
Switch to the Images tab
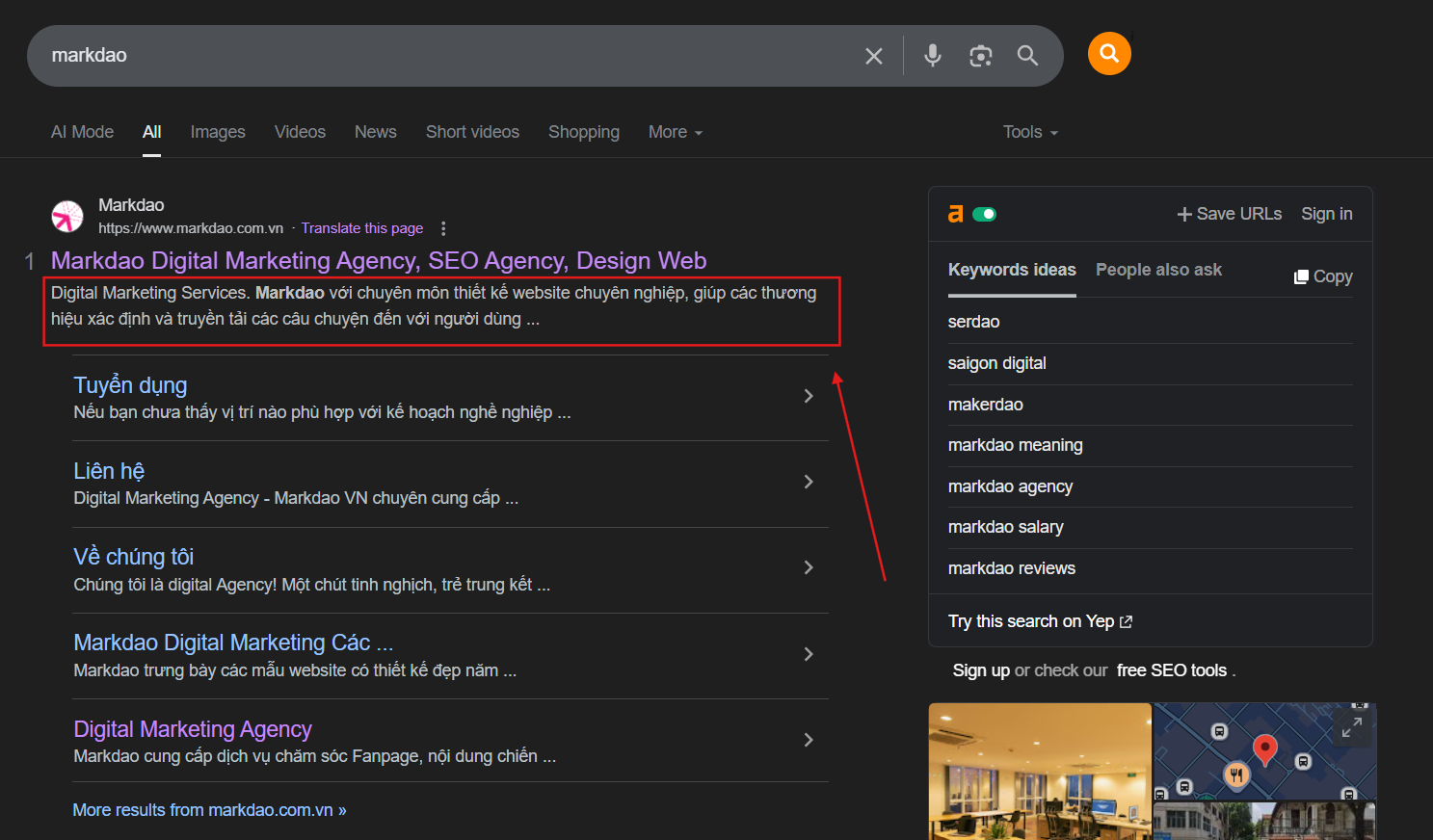(218, 132)
